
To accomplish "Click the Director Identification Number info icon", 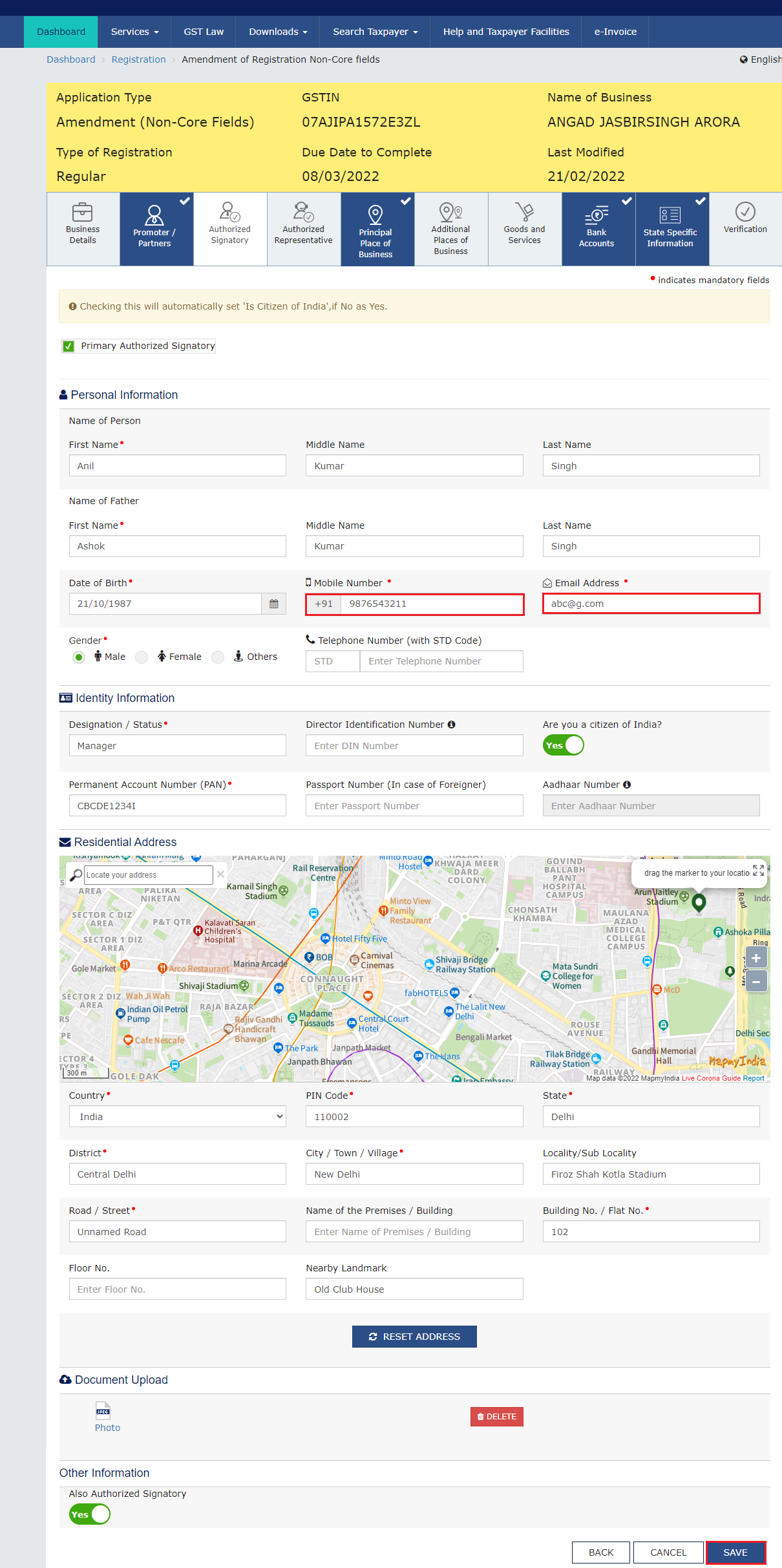I will pyautogui.click(x=451, y=725).
